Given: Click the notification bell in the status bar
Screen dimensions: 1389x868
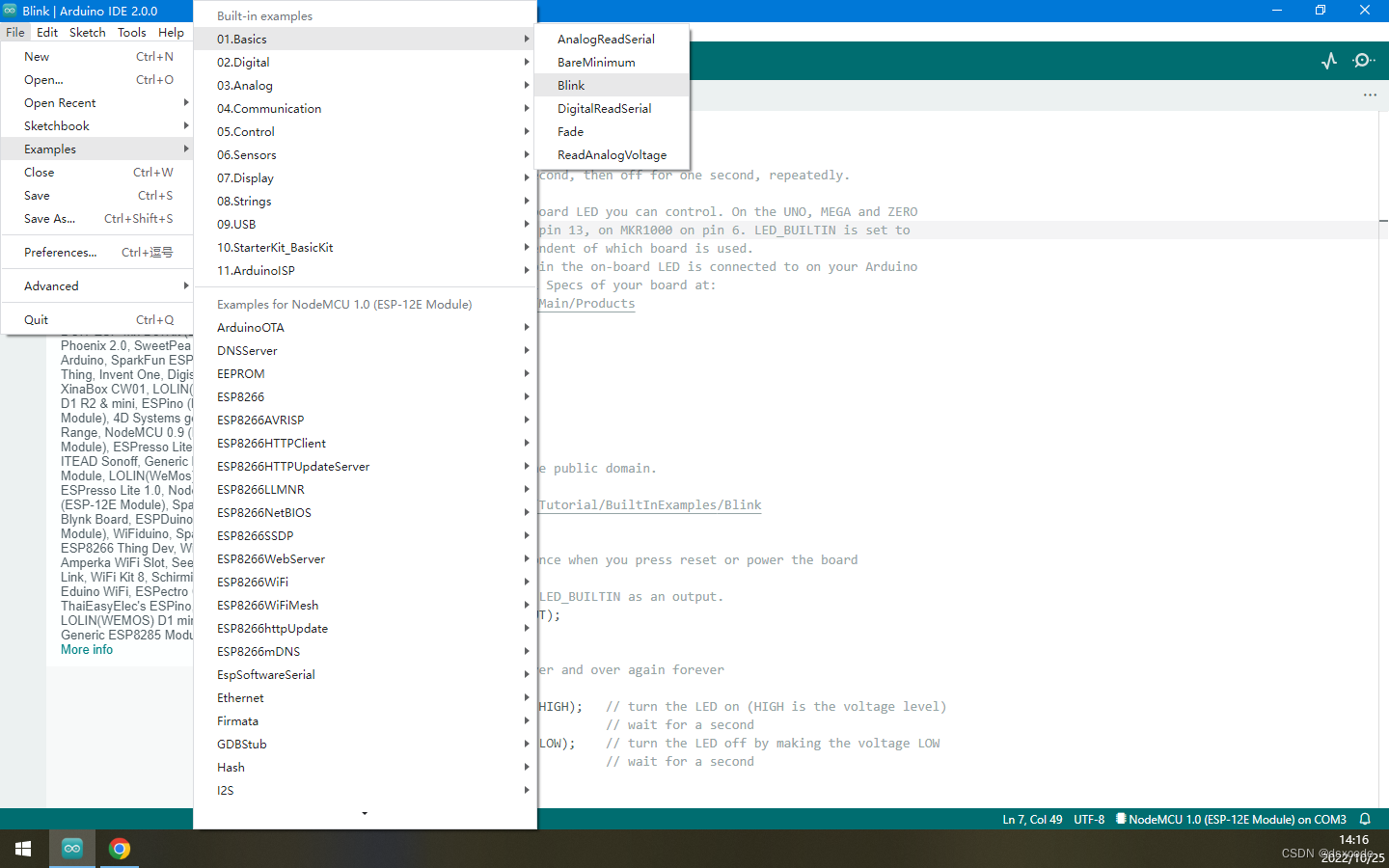Looking at the screenshot, I should coord(1365,819).
